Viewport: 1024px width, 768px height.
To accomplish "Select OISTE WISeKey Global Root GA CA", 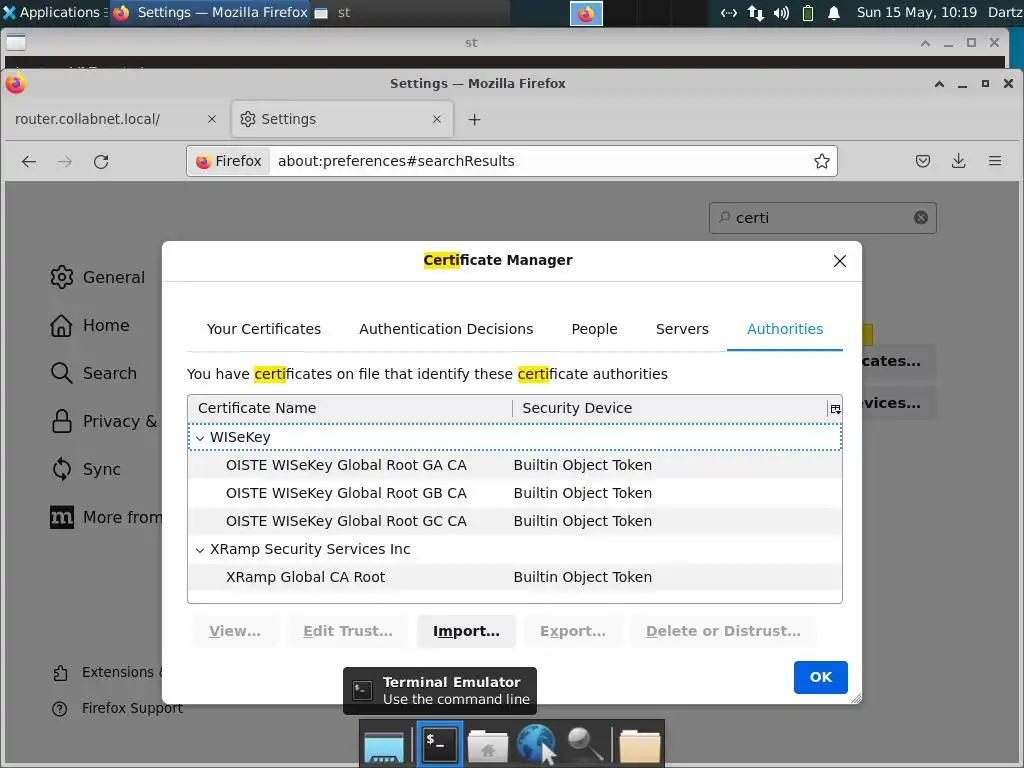I will click(515, 465).
